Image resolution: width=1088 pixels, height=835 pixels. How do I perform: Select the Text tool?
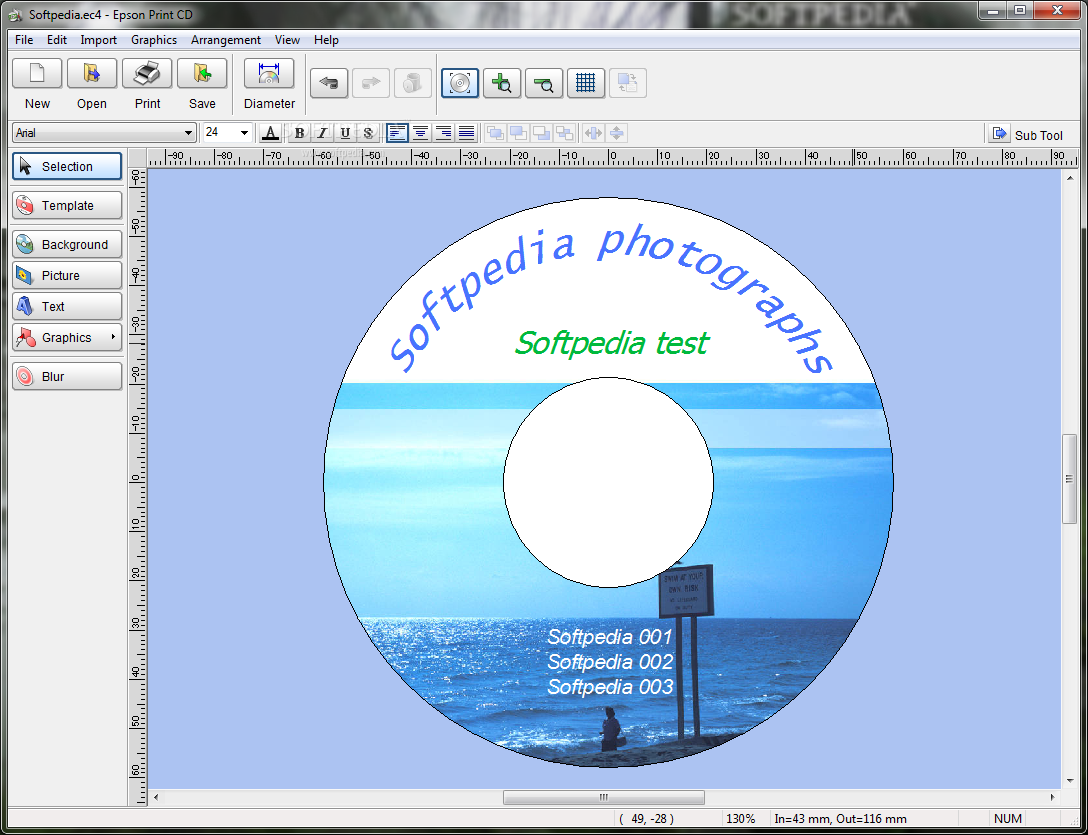click(x=67, y=306)
